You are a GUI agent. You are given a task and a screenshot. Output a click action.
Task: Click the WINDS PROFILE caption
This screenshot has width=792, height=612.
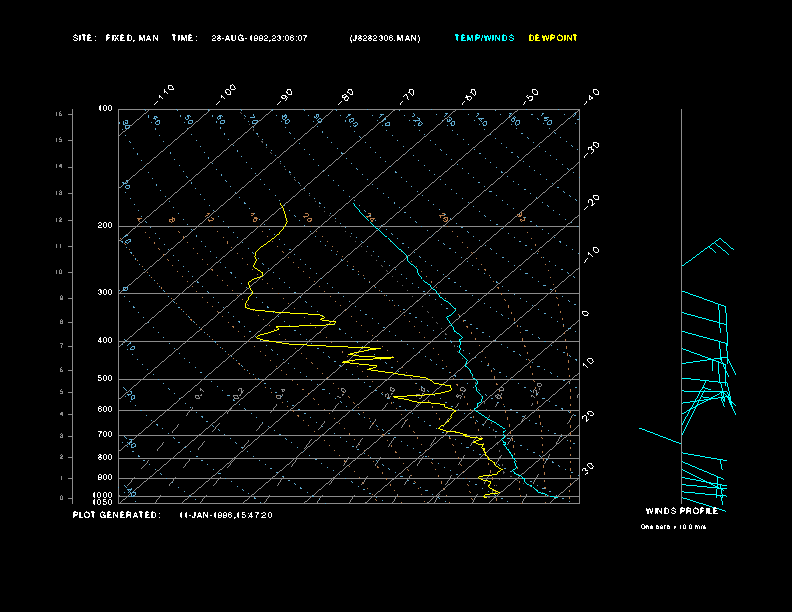681,510
